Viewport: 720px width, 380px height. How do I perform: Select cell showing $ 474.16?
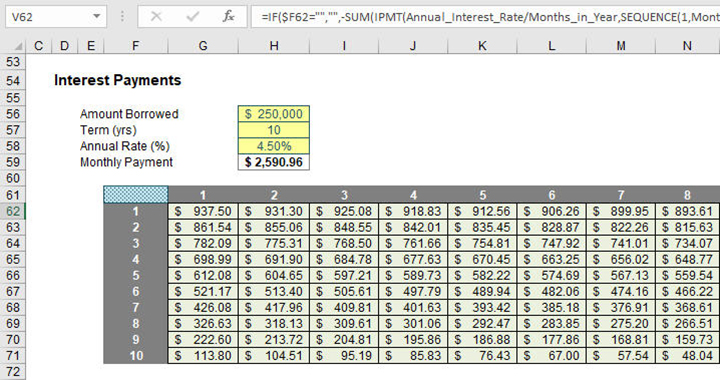(x=621, y=291)
